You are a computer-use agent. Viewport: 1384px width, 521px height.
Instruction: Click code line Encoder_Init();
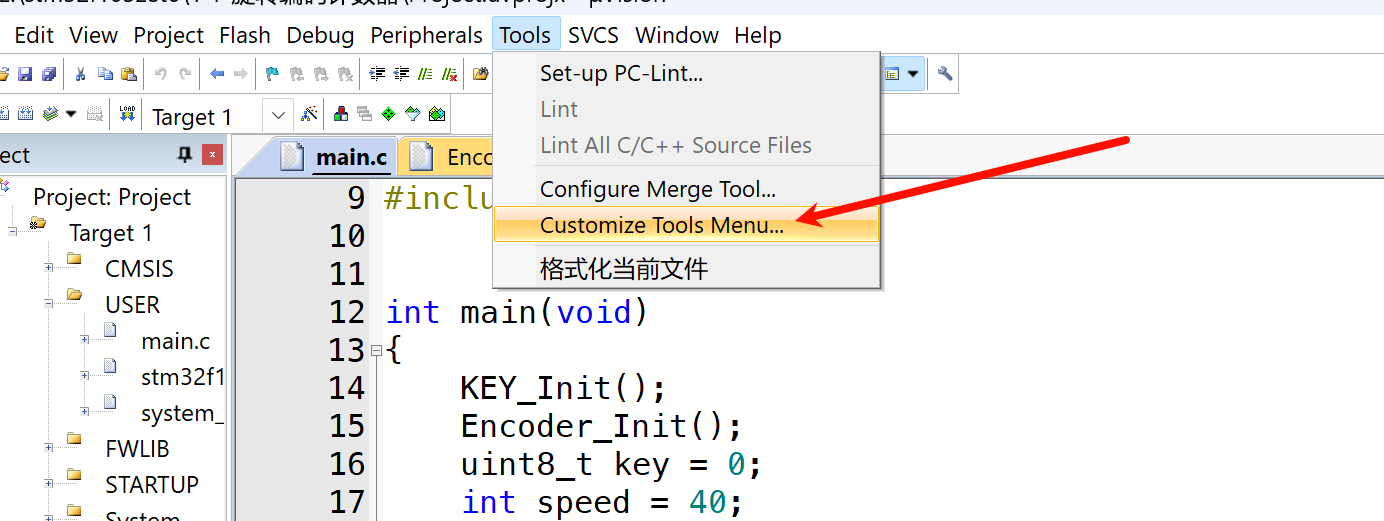click(601, 427)
